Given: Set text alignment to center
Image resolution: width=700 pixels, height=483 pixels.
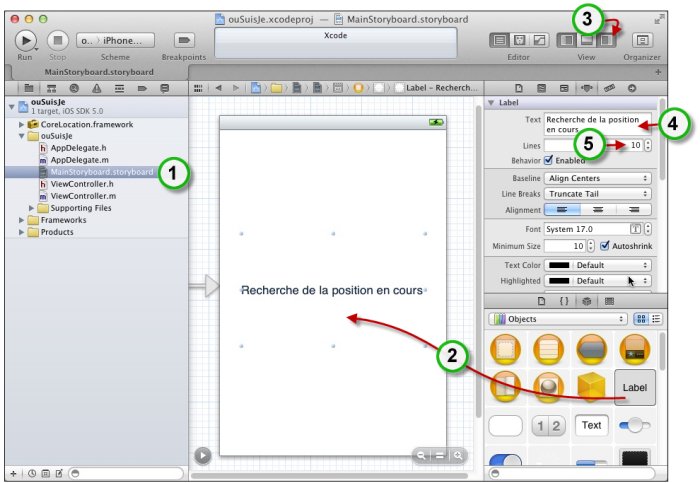Looking at the screenshot, I should pos(598,209).
